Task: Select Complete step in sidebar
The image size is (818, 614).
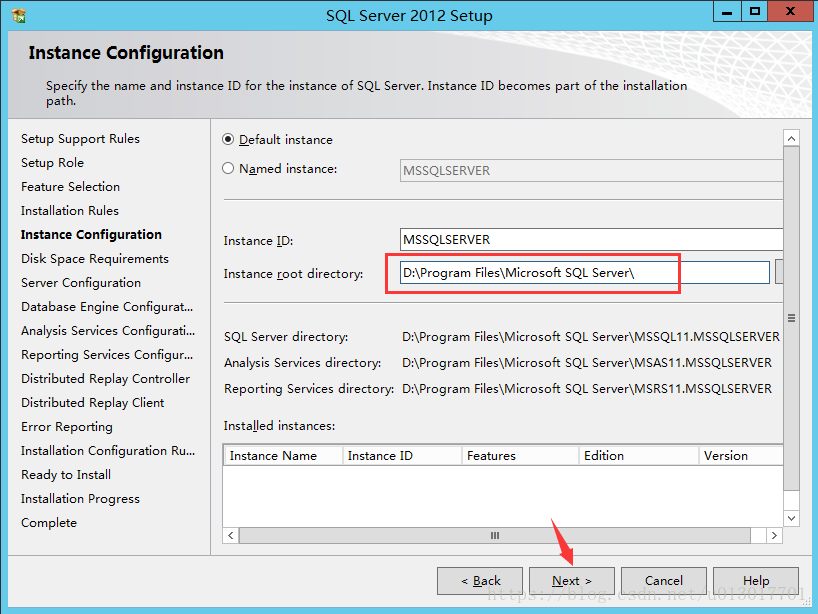Action: [49, 523]
